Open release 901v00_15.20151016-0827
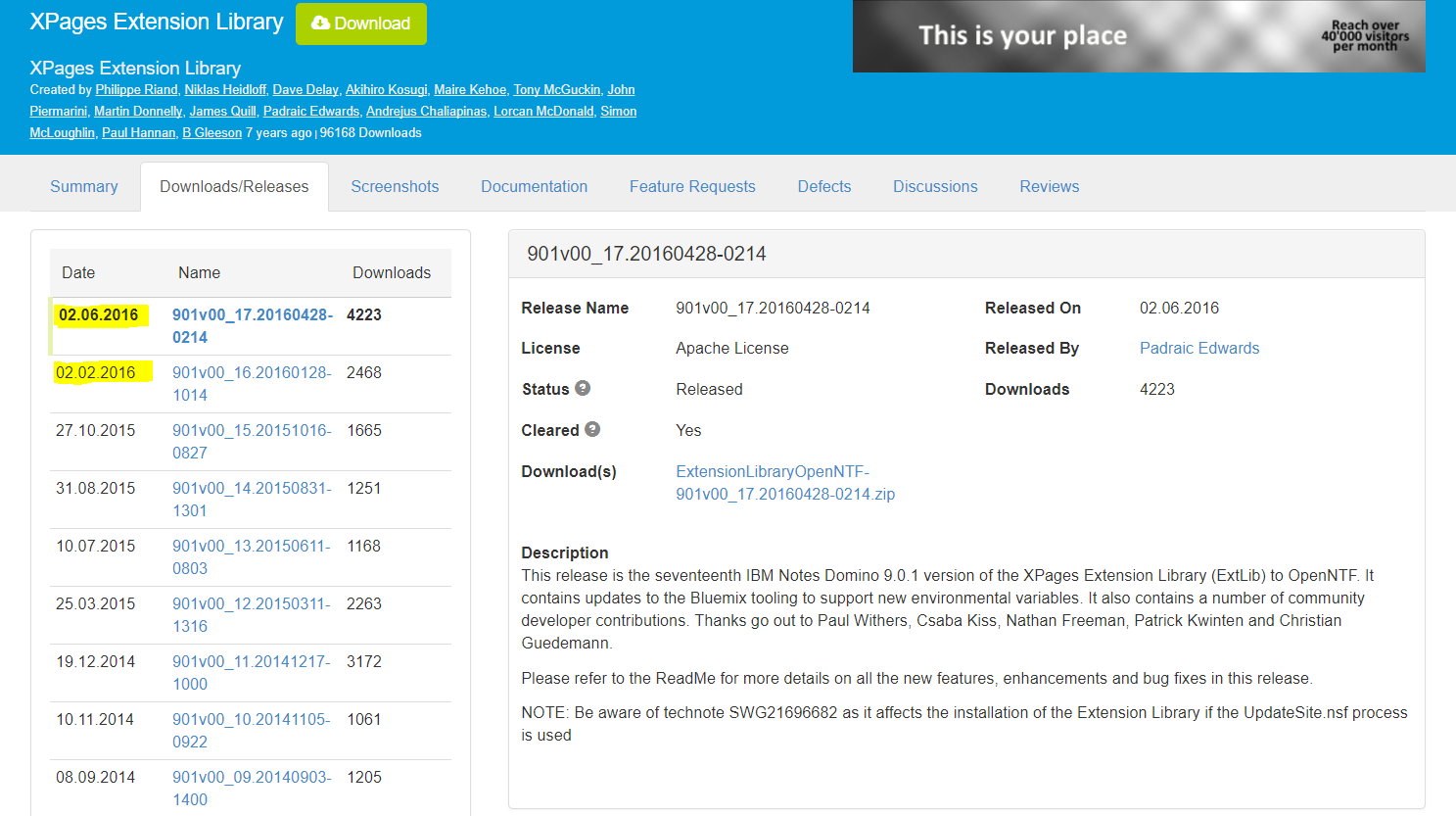The image size is (1456, 816). point(252,441)
